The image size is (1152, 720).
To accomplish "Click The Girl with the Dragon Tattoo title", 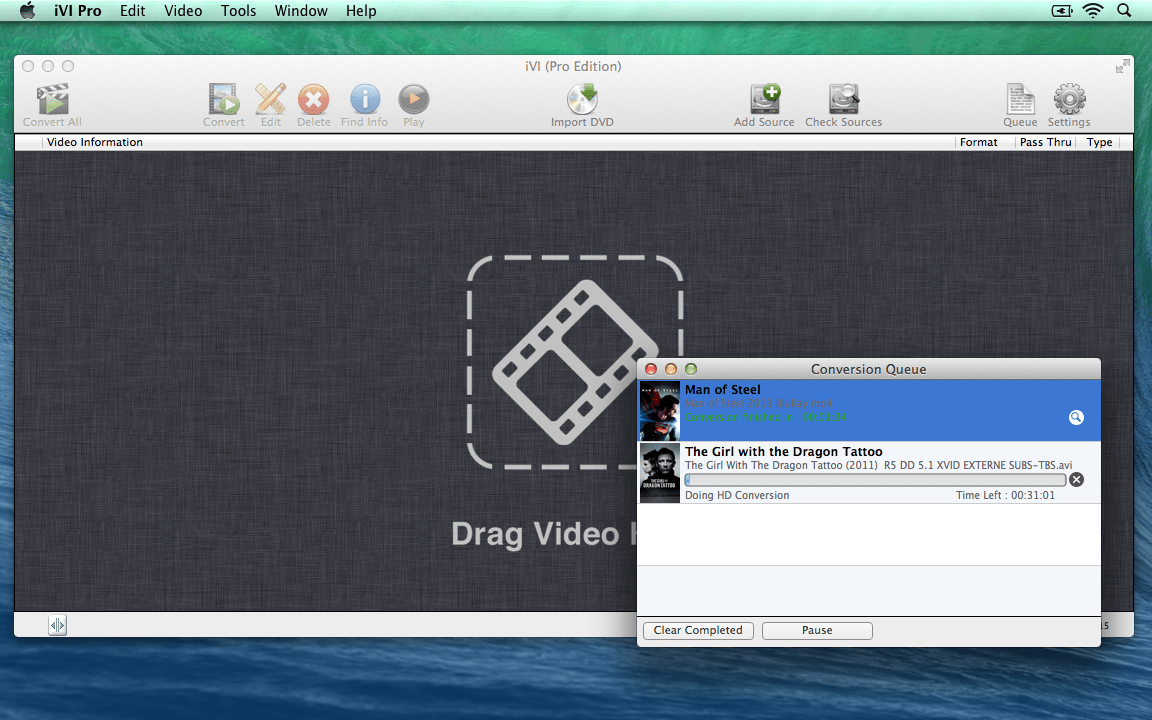I will (x=784, y=452).
